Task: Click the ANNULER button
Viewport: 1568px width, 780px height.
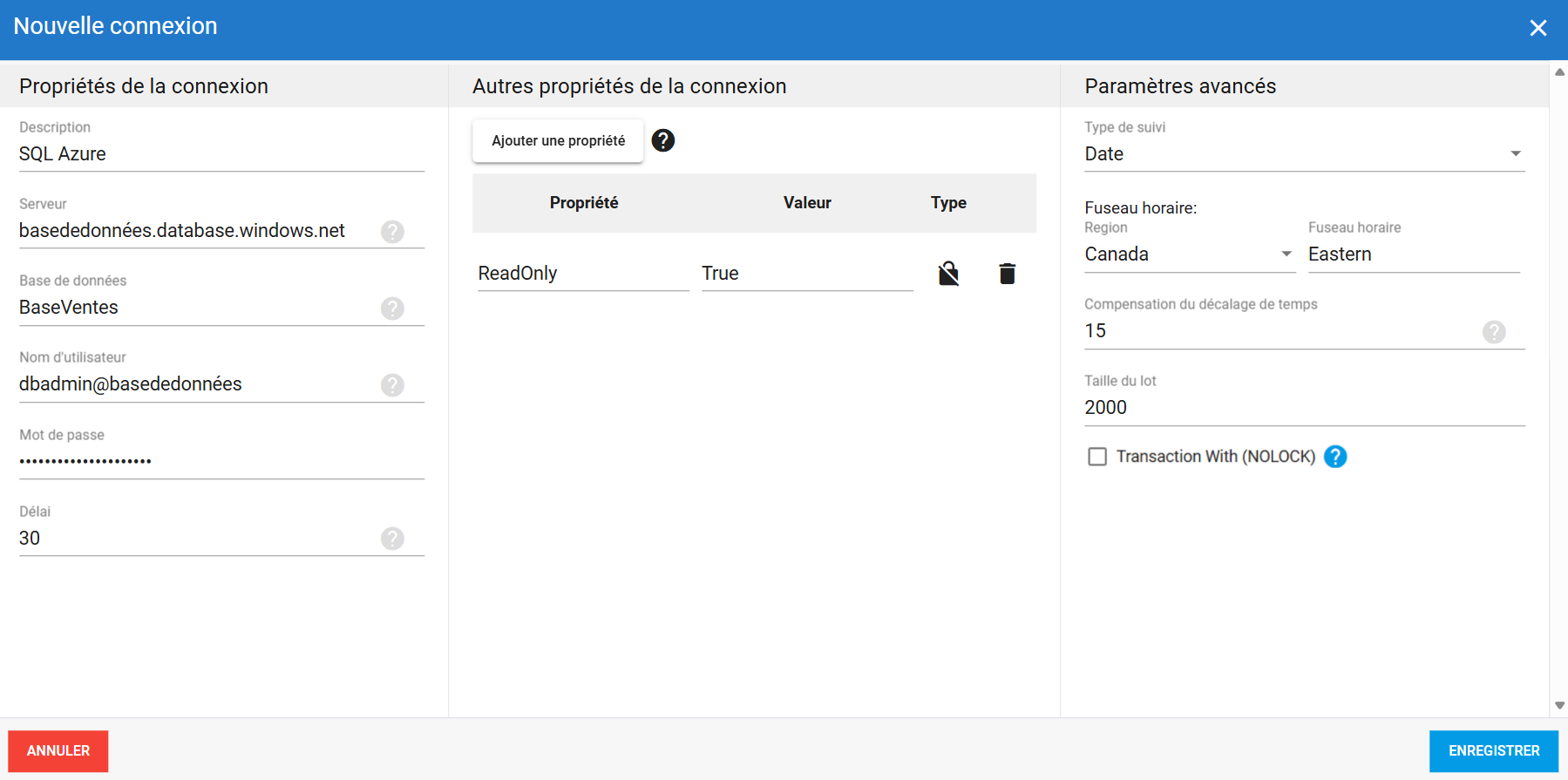Action: (x=58, y=751)
